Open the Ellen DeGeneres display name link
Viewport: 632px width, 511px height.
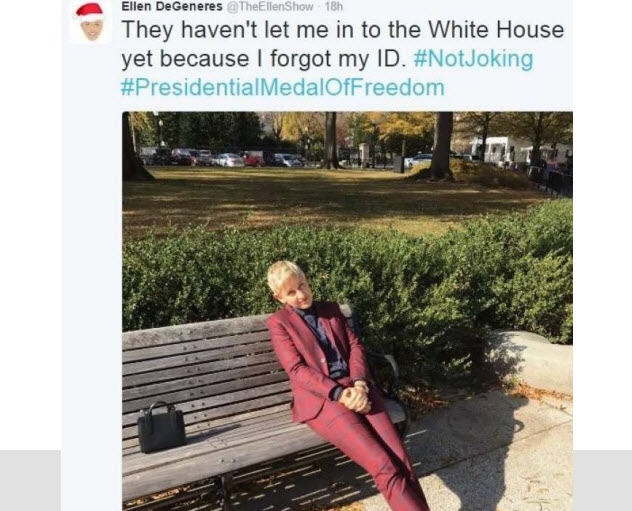[x=172, y=6]
